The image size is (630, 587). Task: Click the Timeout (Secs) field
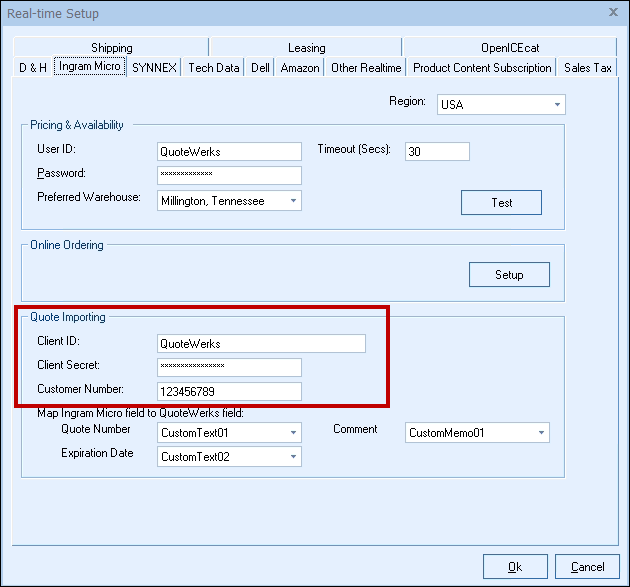(437, 151)
